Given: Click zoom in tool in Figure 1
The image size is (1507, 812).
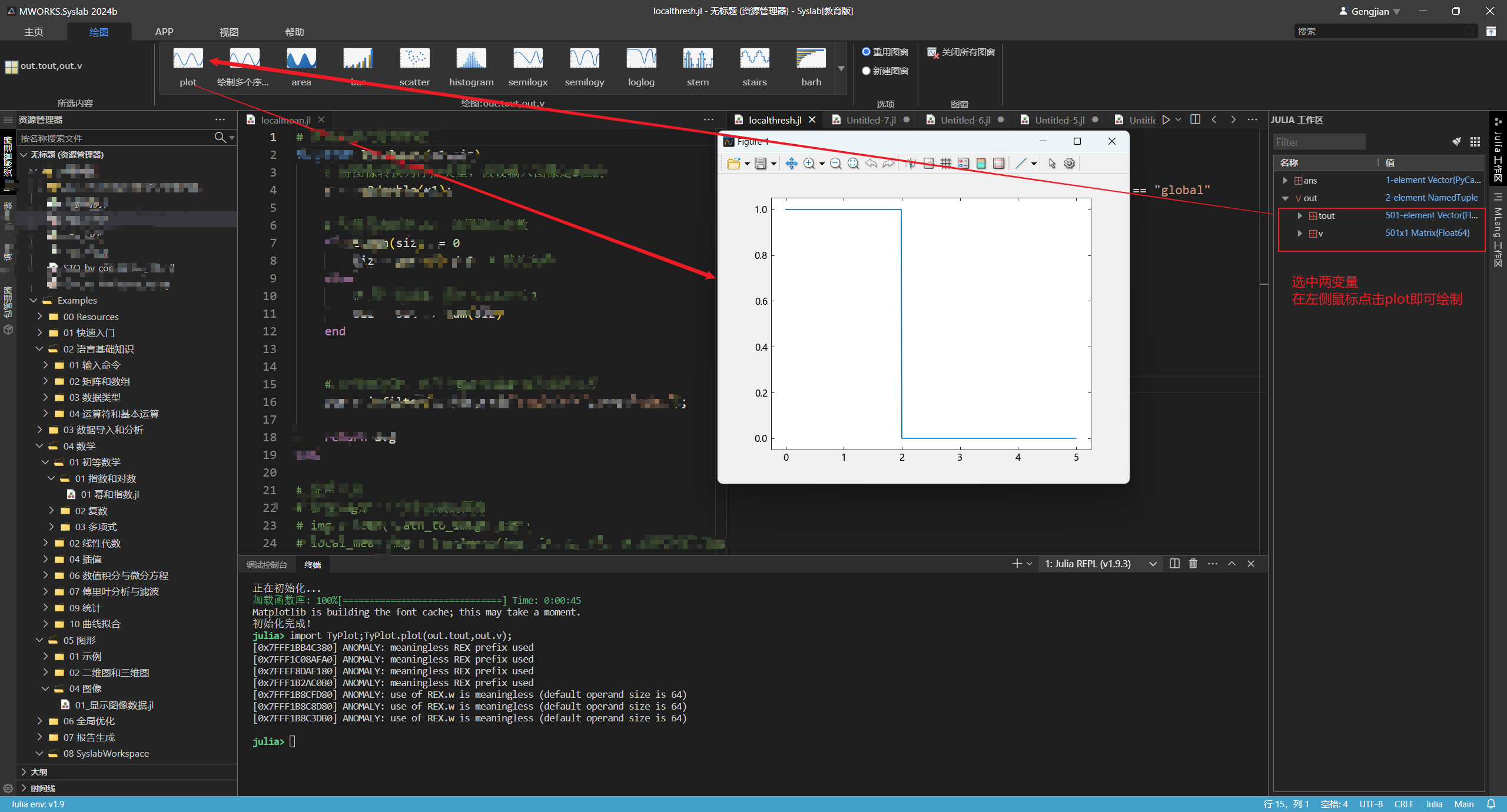Looking at the screenshot, I should 809,164.
